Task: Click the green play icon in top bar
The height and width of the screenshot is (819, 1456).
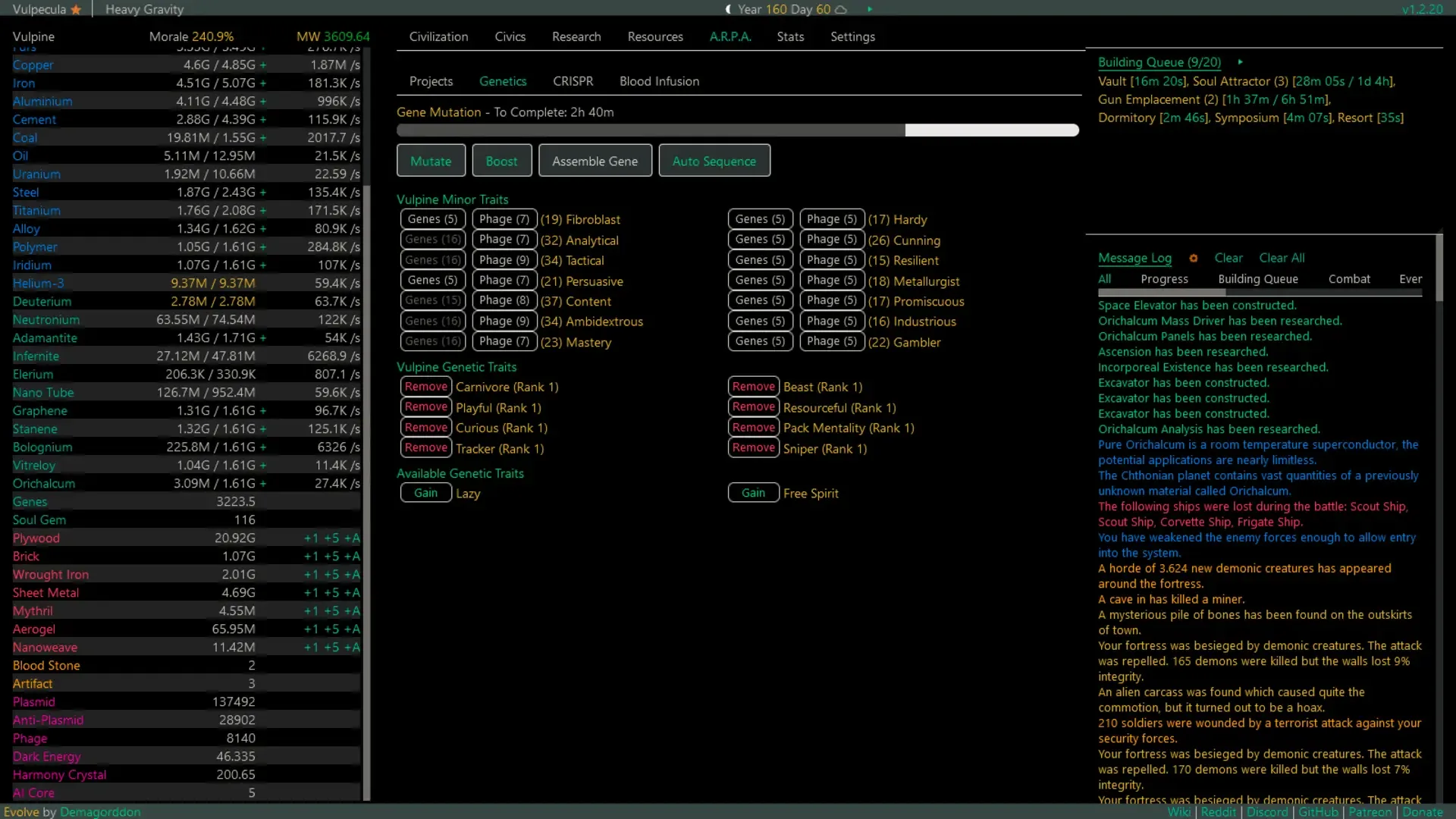Action: point(870,10)
